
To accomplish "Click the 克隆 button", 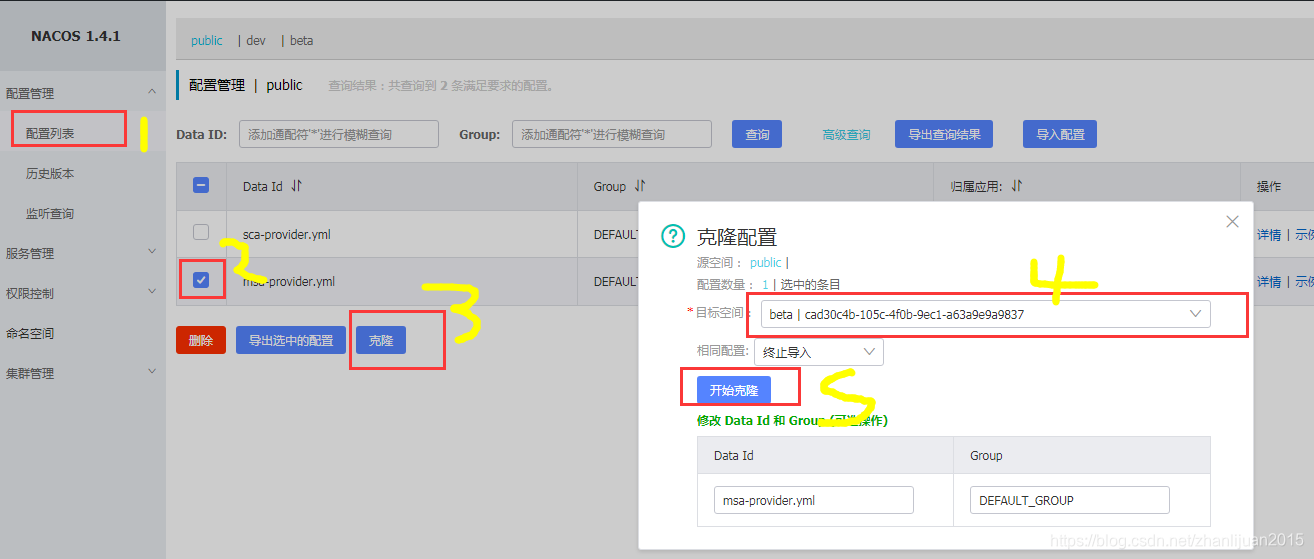I will tap(381, 340).
